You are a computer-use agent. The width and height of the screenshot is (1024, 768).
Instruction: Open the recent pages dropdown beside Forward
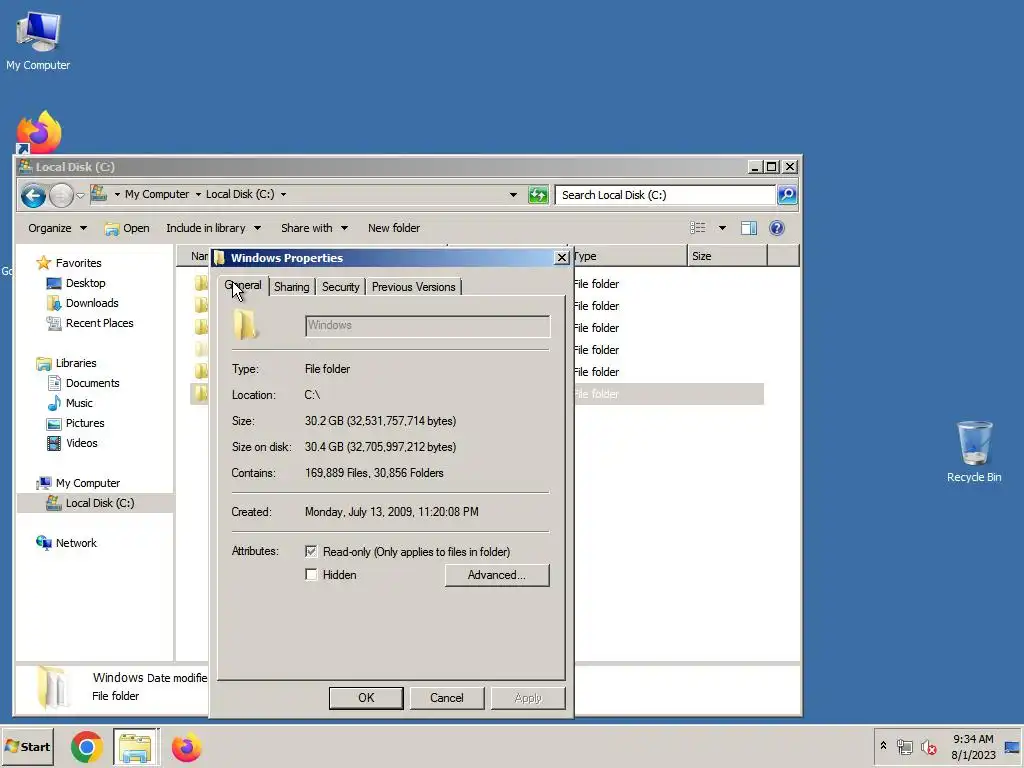tap(80, 195)
